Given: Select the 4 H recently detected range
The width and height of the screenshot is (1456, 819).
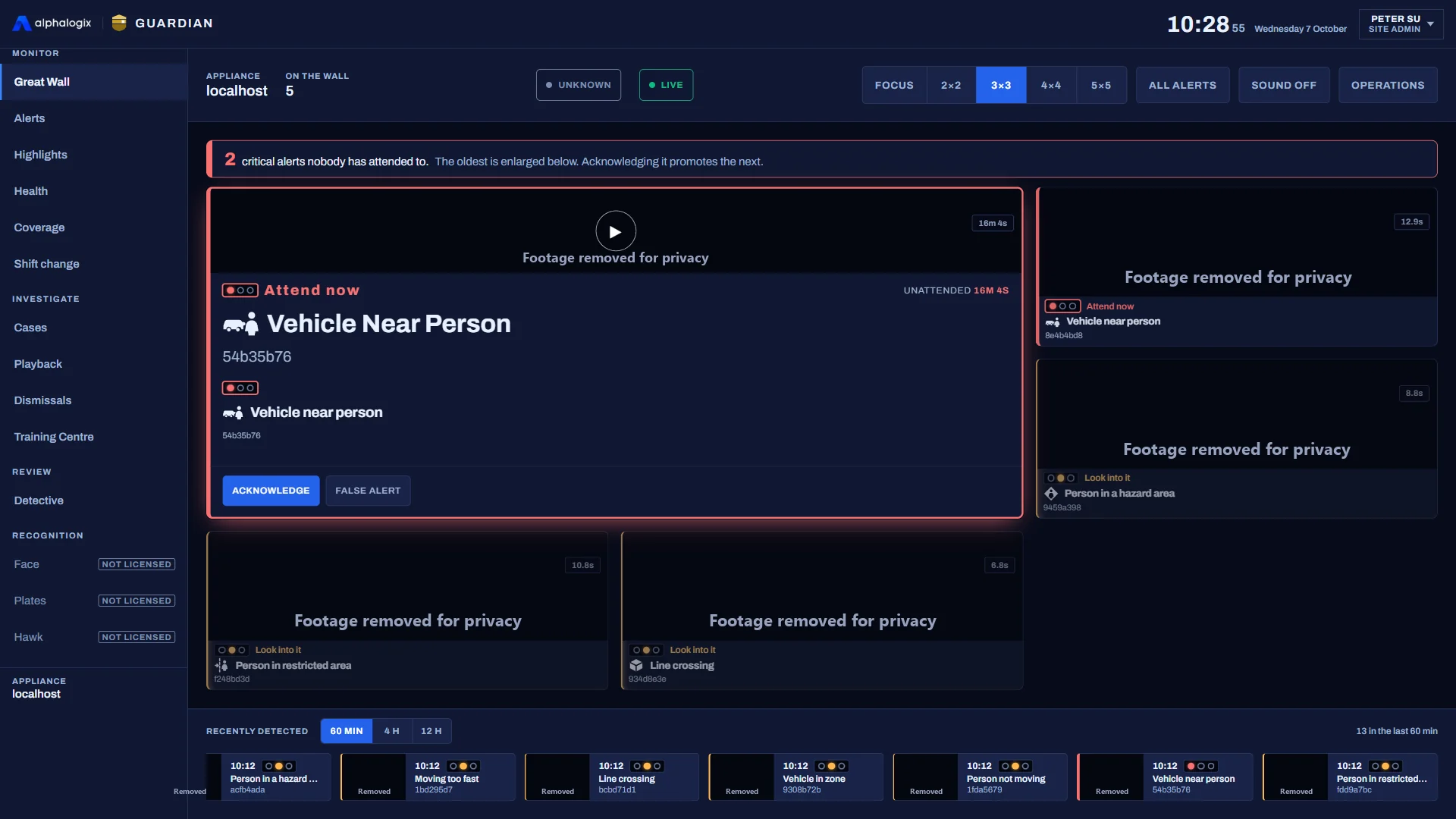Looking at the screenshot, I should pyautogui.click(x=391, y=731).
